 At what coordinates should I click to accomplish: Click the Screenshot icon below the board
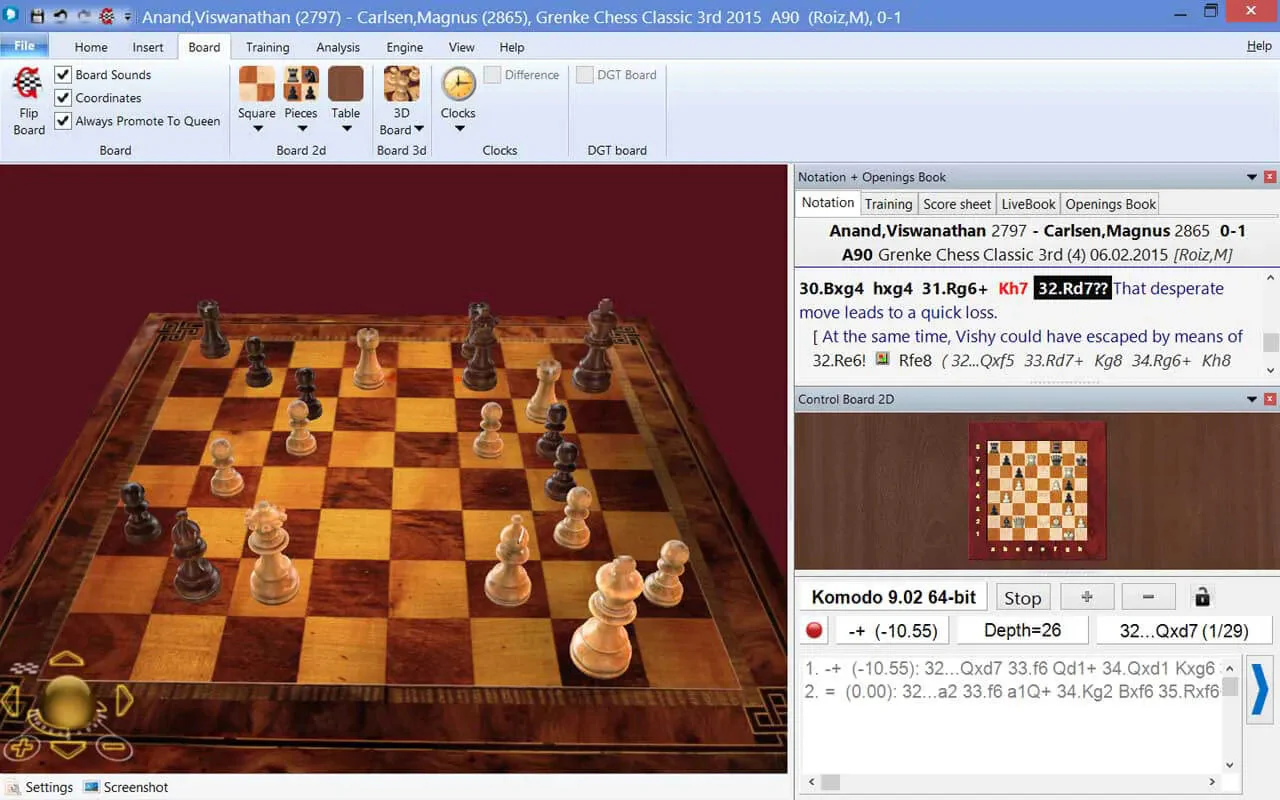click(x=91, y=787)
